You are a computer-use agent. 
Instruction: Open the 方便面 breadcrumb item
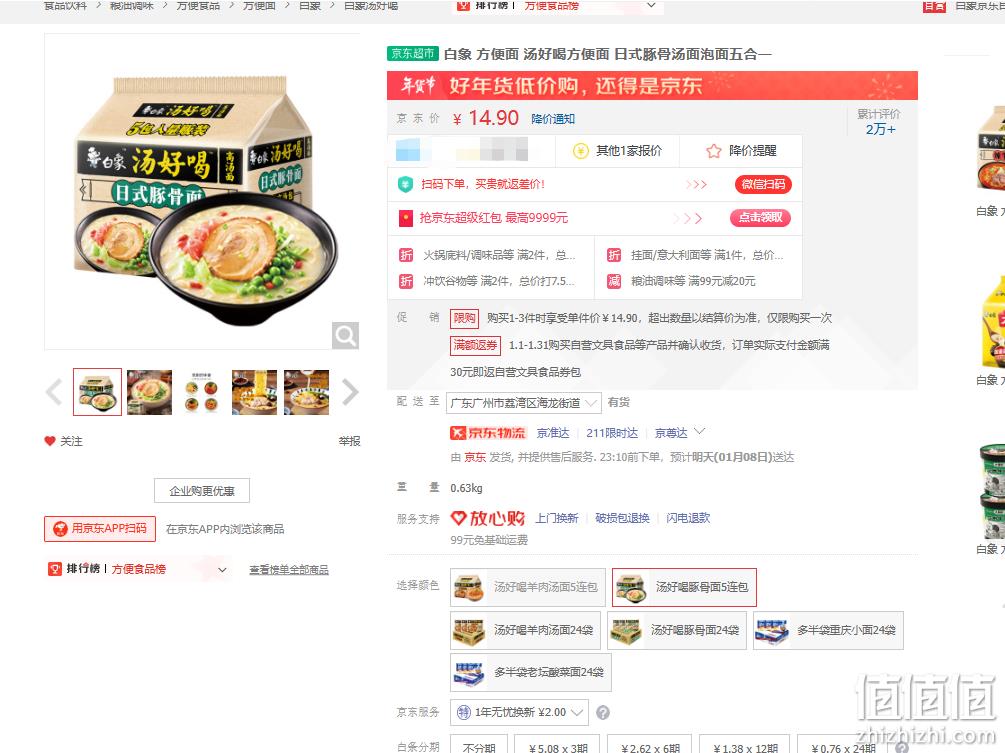[260, 6]
